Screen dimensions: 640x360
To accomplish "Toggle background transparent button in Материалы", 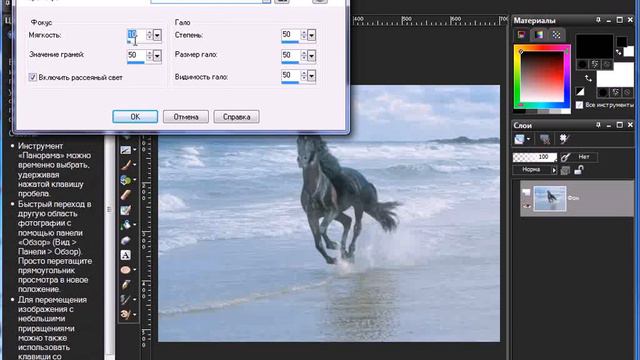I will pos(627,92).
